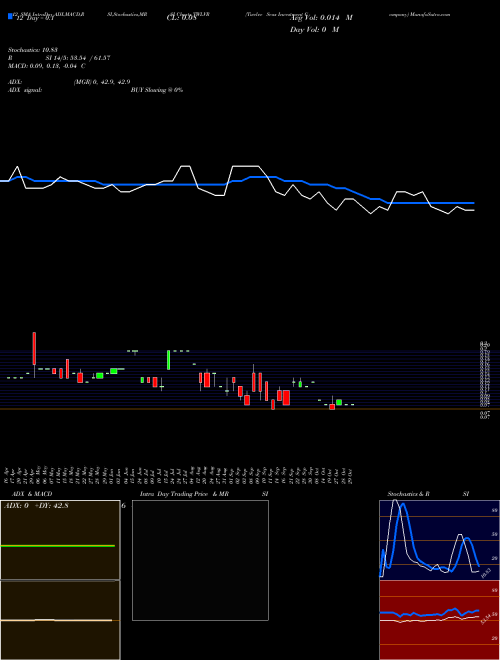Open the ADX & MACD panel title
The width and height of the screenshot is (500, 660).
click(x=32, y=494)
